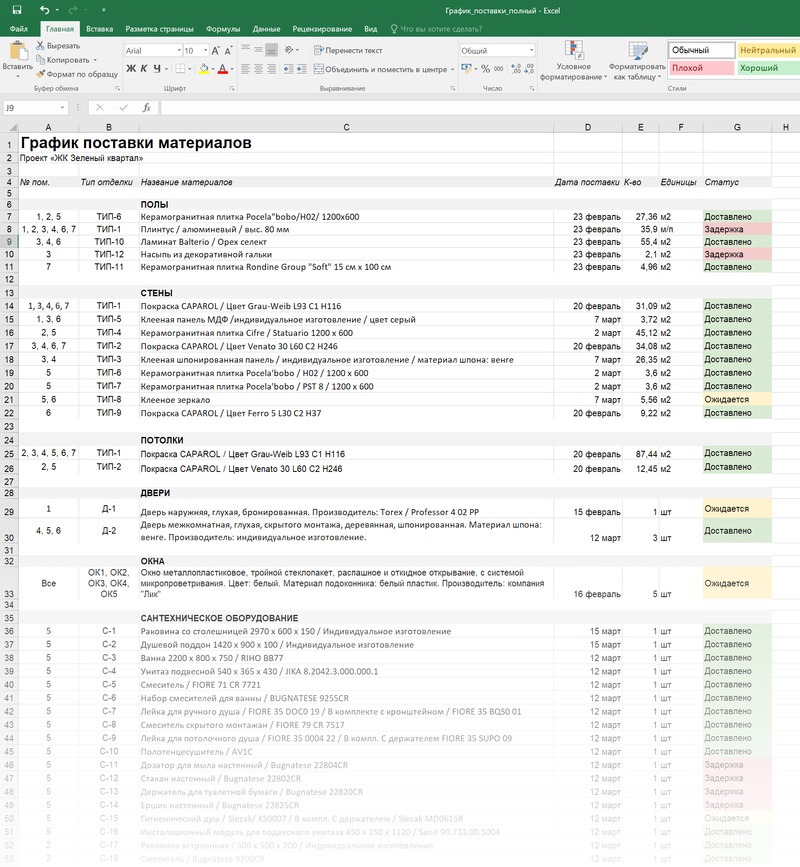This screenshot has width=800, height=867.
Task: Select the Хороший cell style
Action: click(x=768, y=68)
